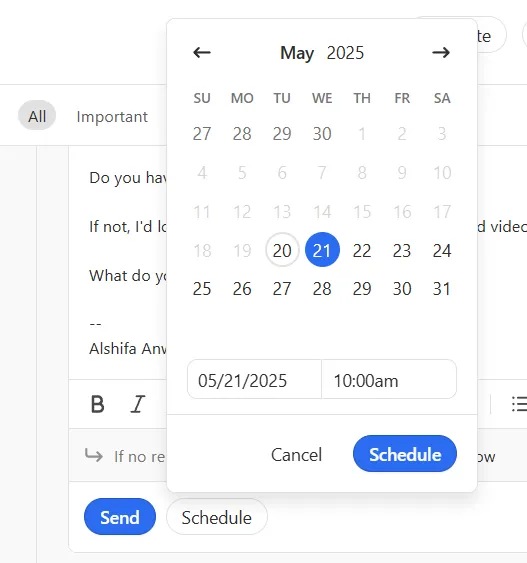Viewport: 527px width, 563px height.
Task: Insert bulleted list icon
Action: tap(519, 404)
